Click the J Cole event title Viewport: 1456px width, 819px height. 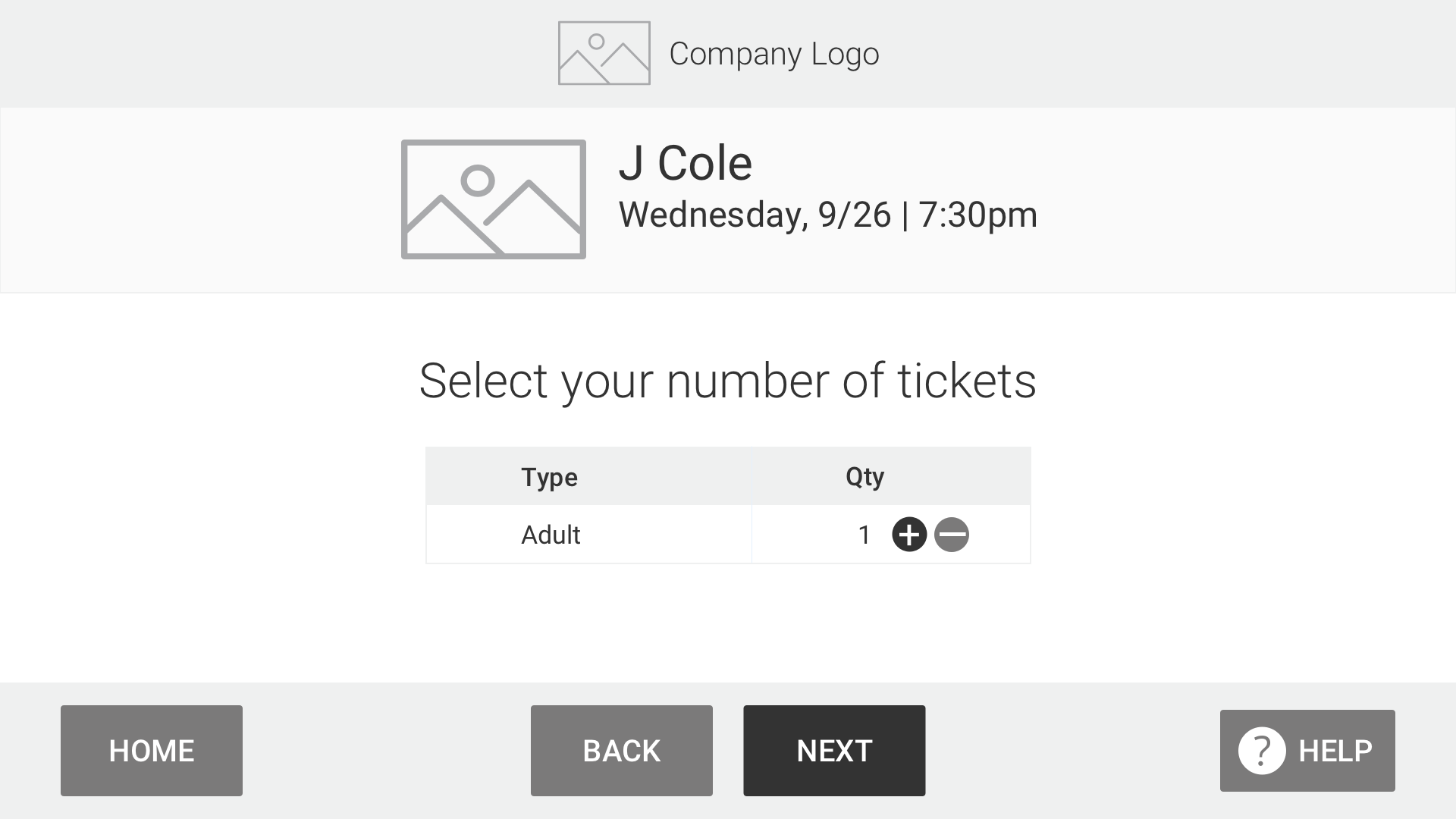click(686, 163)
